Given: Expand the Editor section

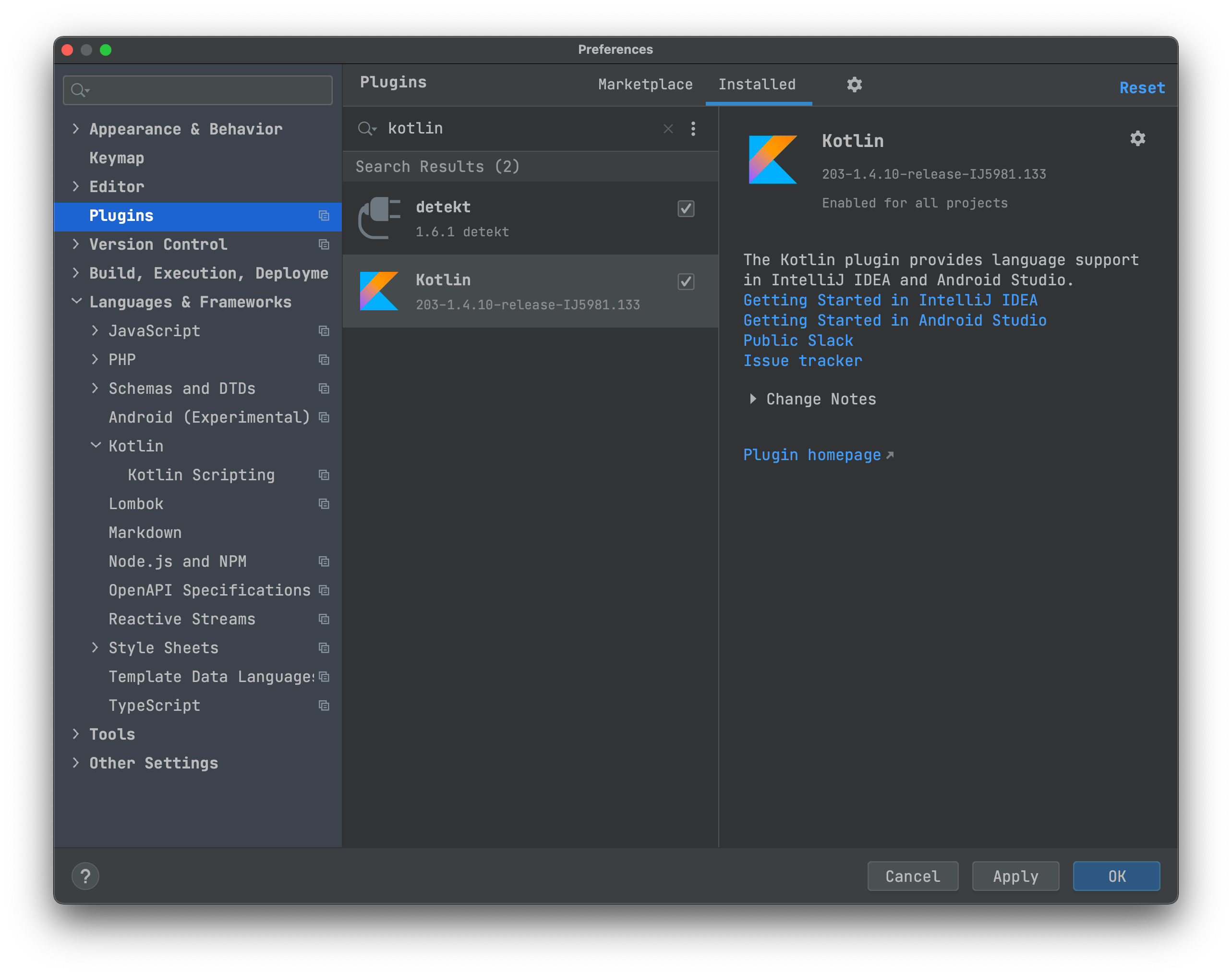Looking at the screenshot, I should tap(76, 187).
